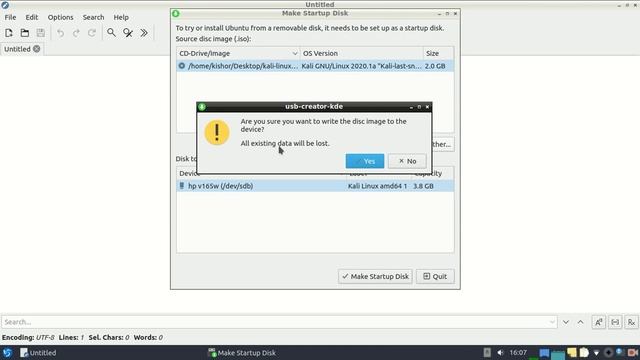Click the Sel. Chars: 0 status text
The image size is (640, 360).
109,338
